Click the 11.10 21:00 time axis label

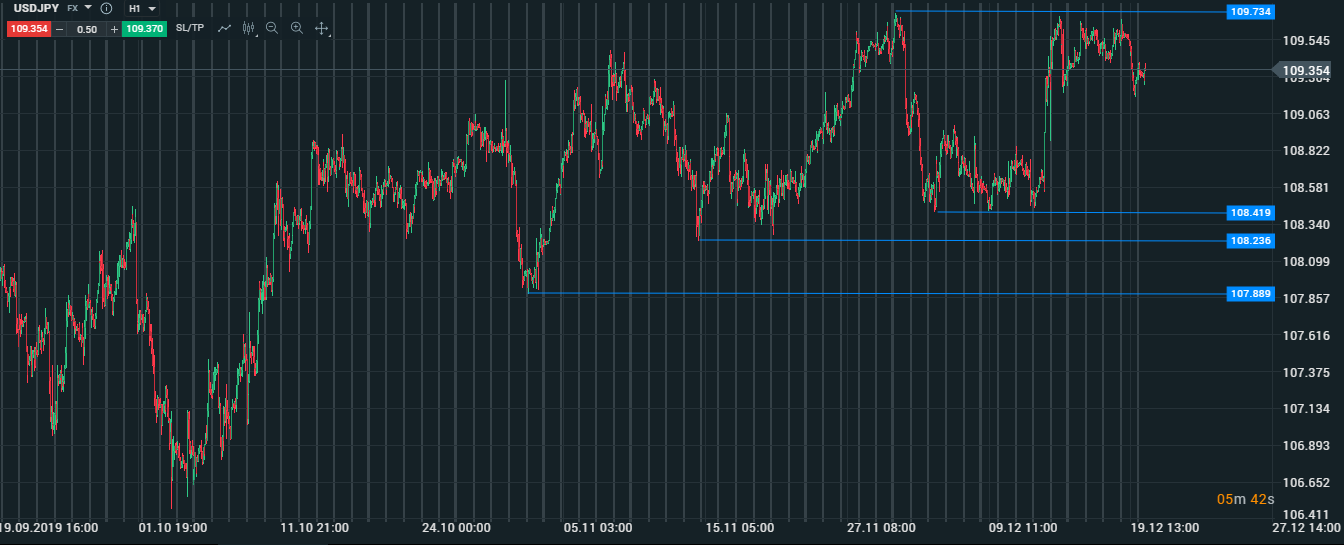(314, 527)
